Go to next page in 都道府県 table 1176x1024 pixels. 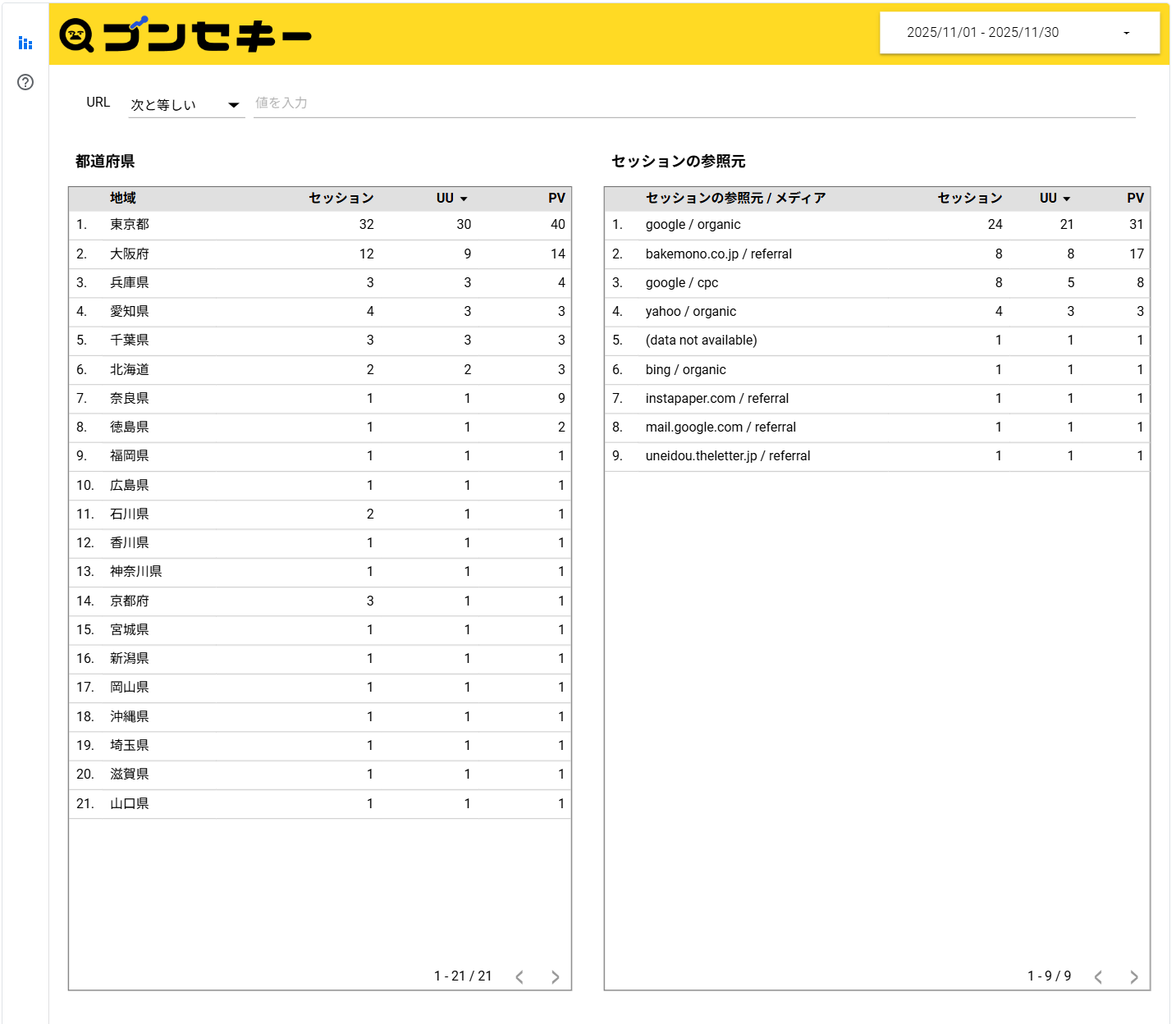(x=556, y=976)
